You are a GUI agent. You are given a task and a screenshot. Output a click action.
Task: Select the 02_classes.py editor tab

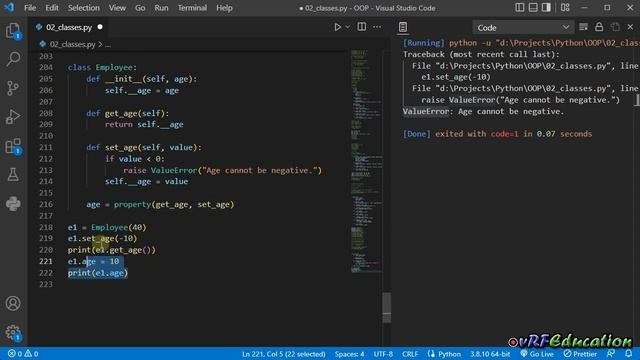click(69, 27)
